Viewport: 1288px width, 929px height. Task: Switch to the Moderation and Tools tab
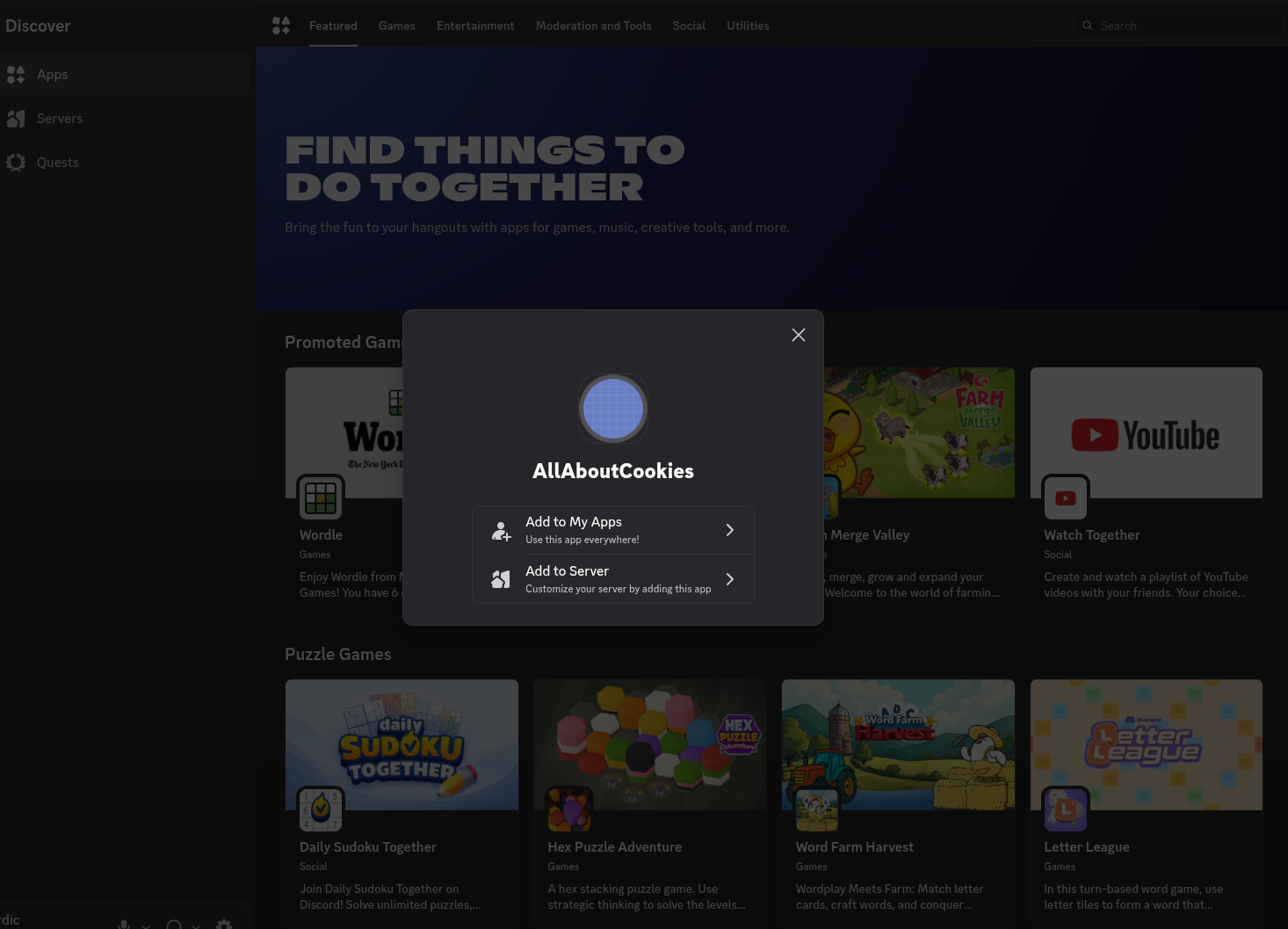(x=593, y=26)
